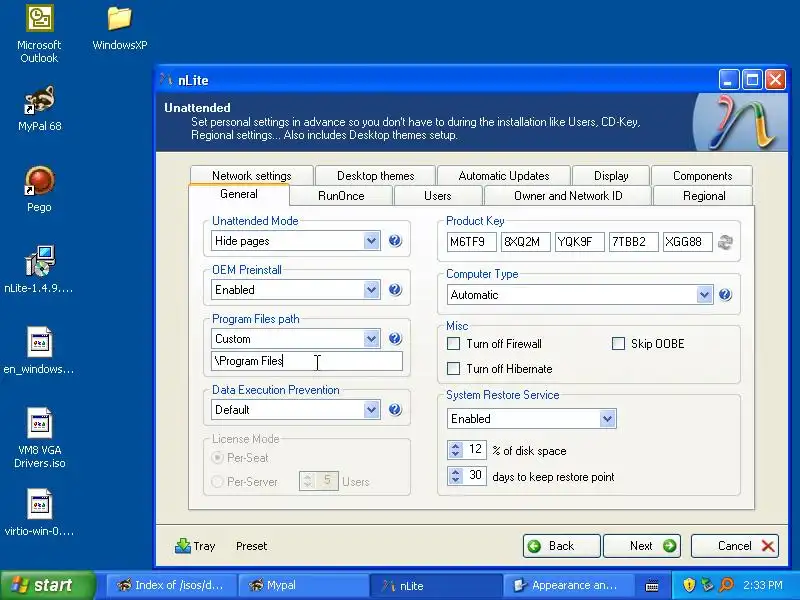Show help for Unattended Mode
This screenshot has height=600, width=800.
[x=395, y=240]
